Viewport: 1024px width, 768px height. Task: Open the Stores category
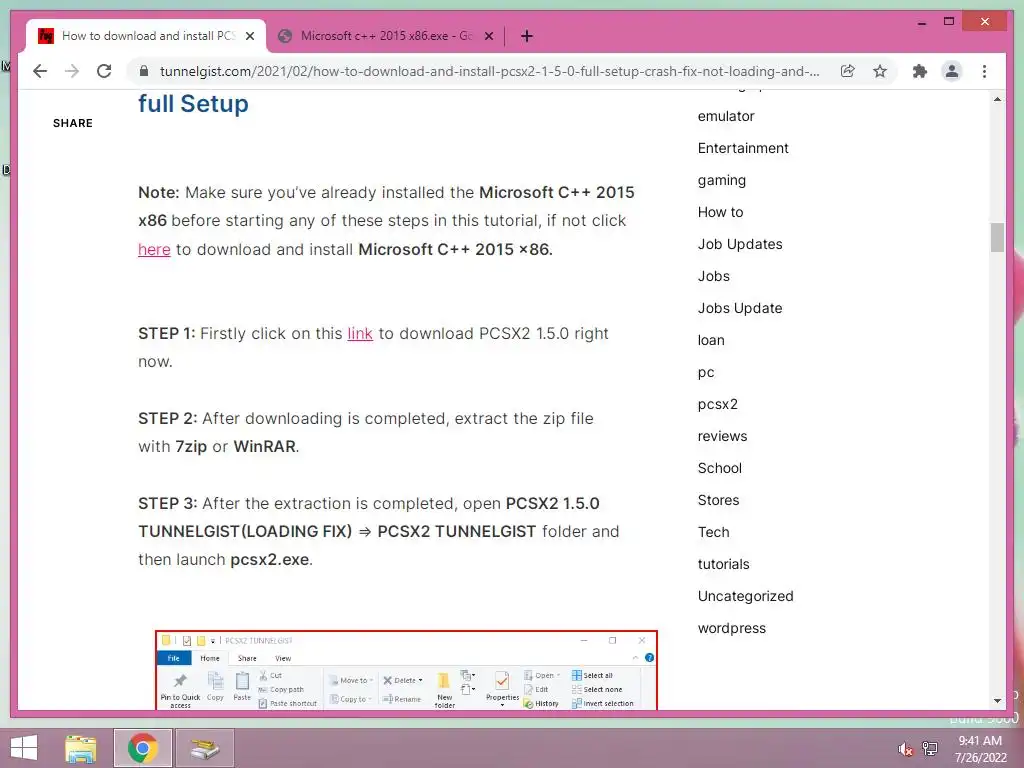coord(718,500)
